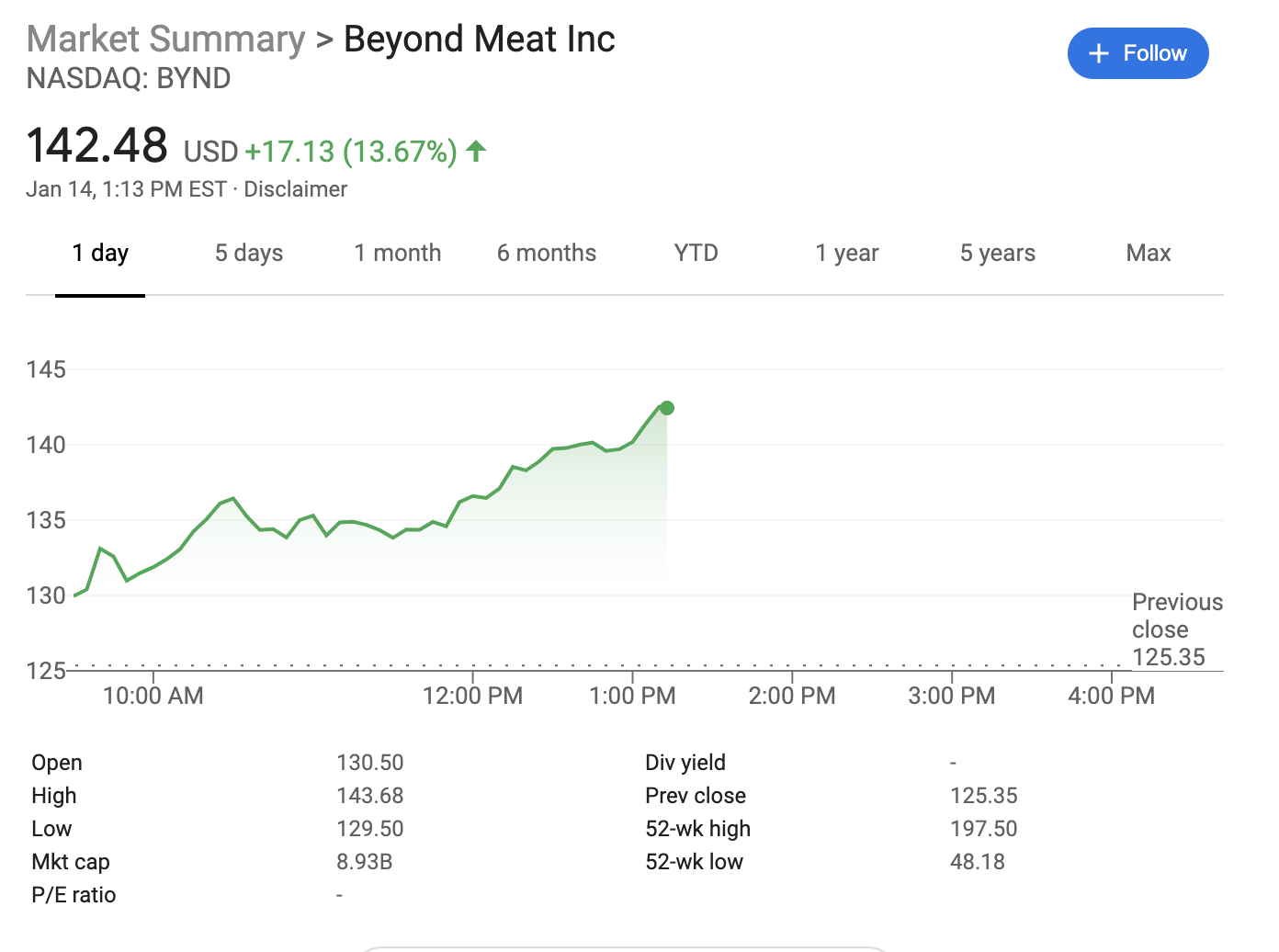Click the Beyond Meat Inc title
Image resolution: width=1279 pixels, height=952 pixels.
(479, 40)
